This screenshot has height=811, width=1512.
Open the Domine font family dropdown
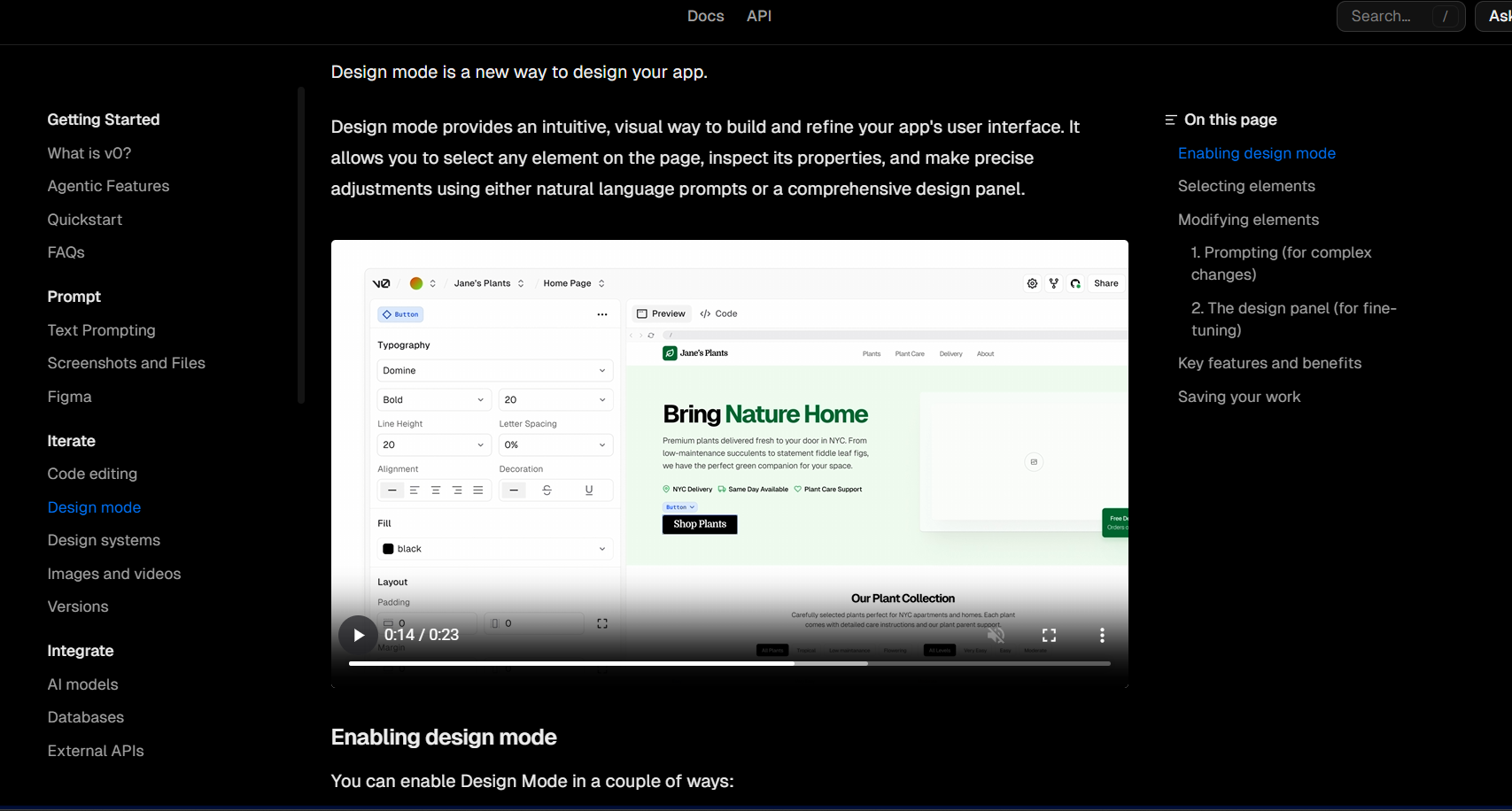[494, 370]
